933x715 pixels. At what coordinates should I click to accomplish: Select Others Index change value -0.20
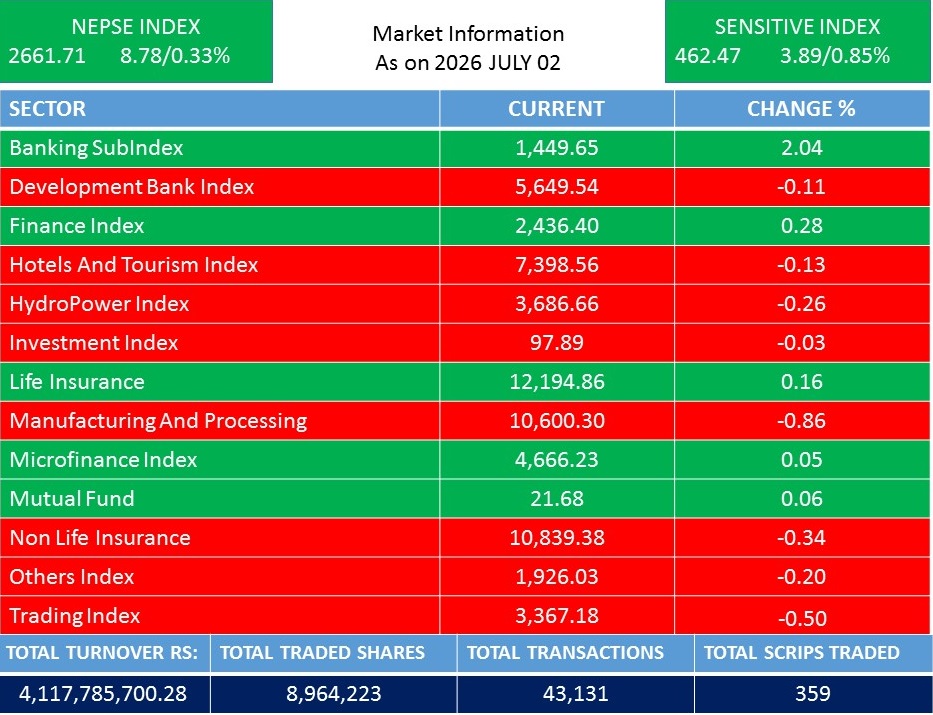[801, 577]
